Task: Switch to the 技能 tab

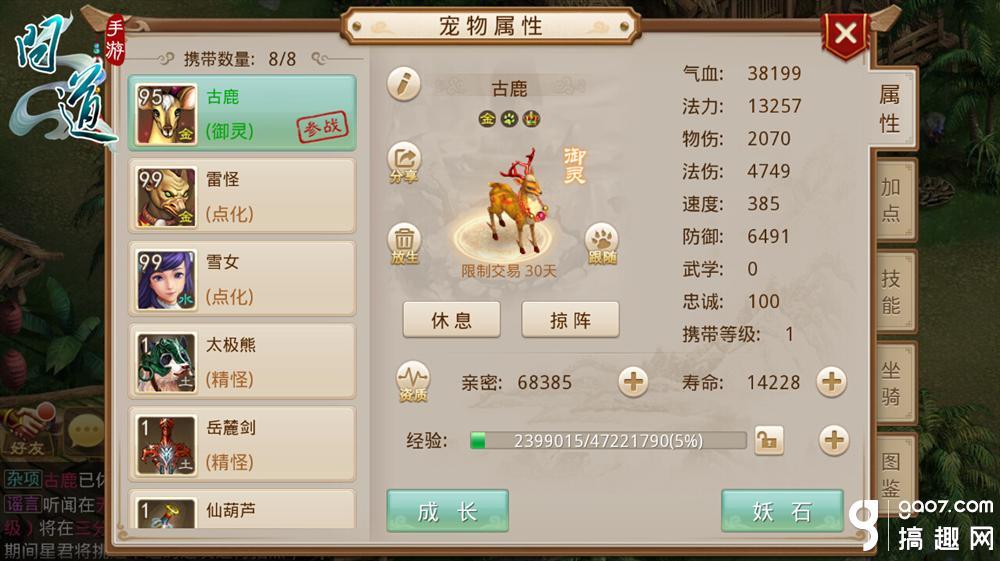Action: 892,291
